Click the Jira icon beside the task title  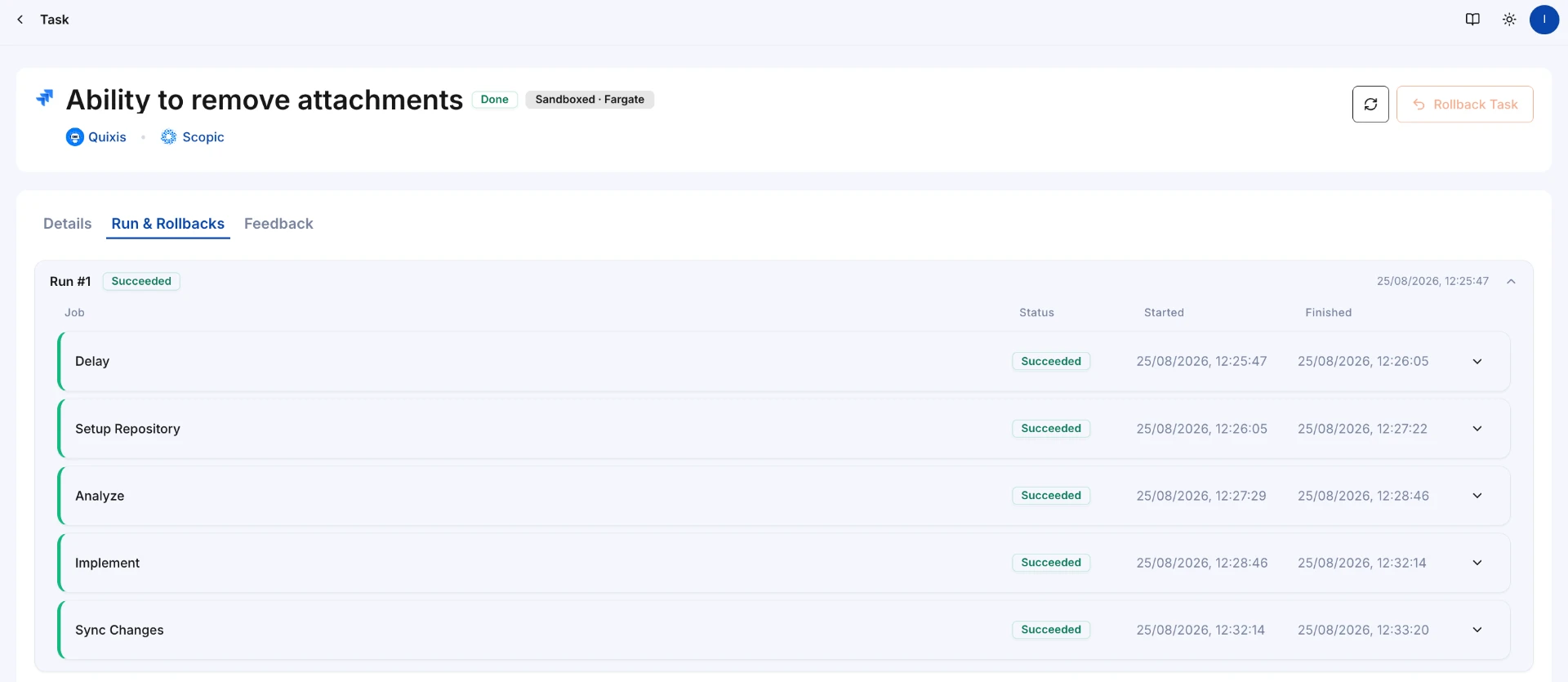[x=45, y=99]
